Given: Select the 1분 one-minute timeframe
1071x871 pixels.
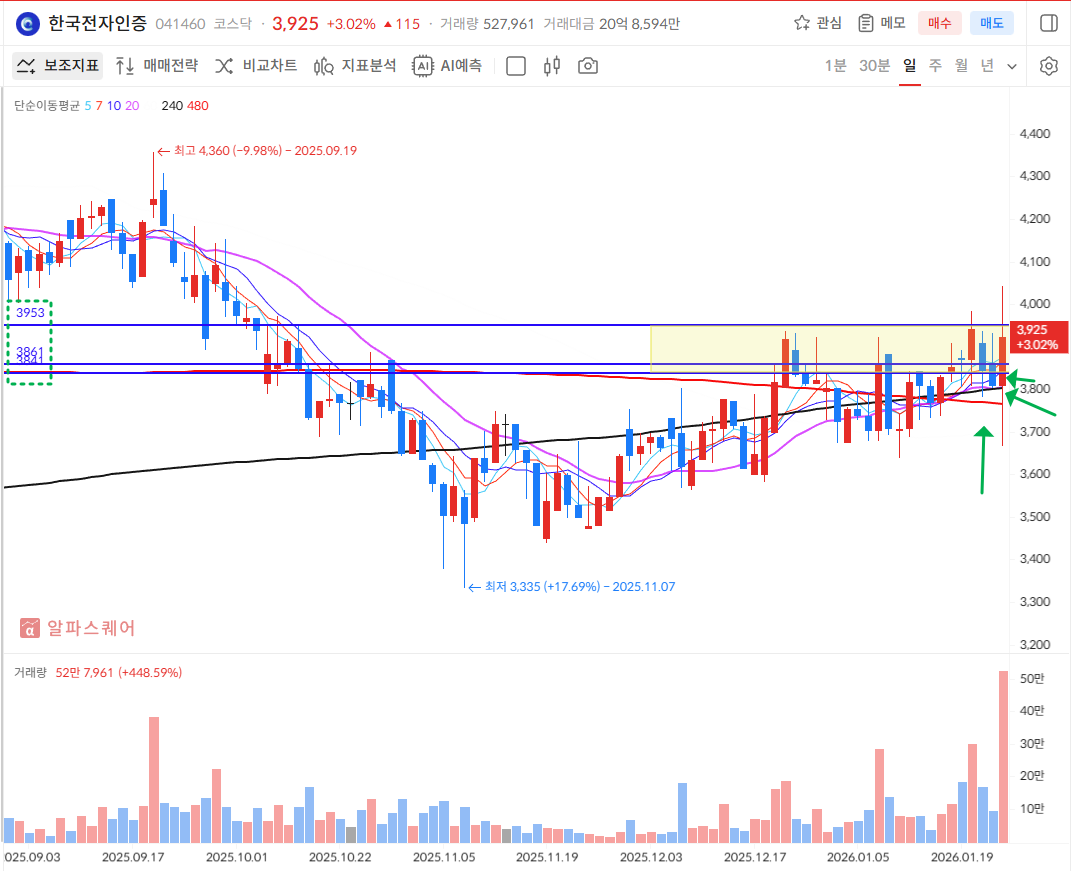Looking at the screenshot, I should coord(835,66).
